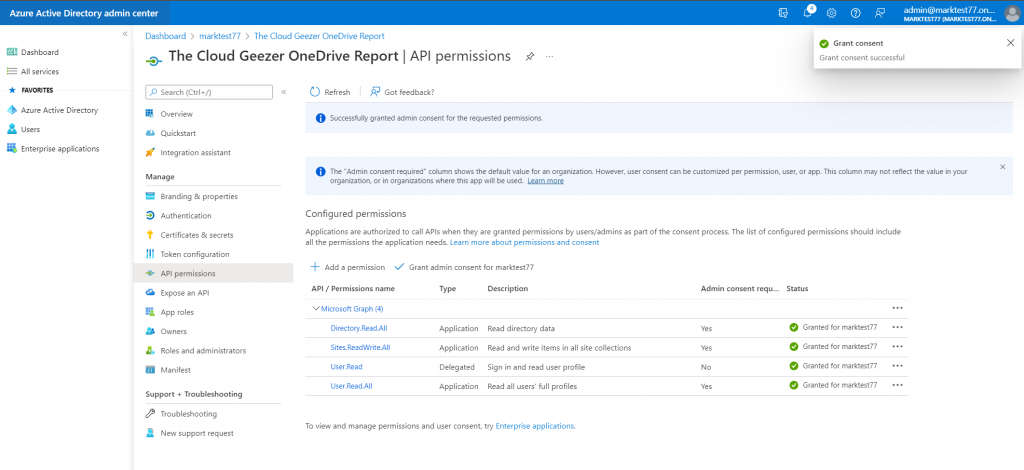Open the ellipsis menu for Sites.ReadWrite.All
Screen dimensions: 1024x470
tap(897, 347)
